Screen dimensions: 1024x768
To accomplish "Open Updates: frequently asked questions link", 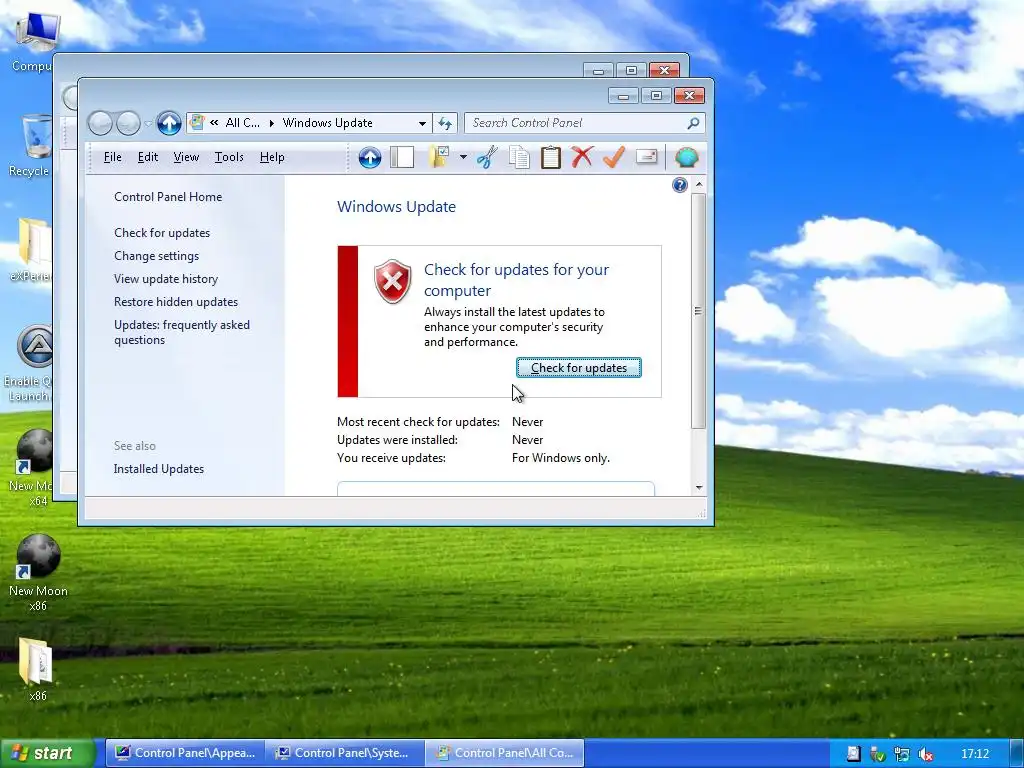I will pos(182,332).
